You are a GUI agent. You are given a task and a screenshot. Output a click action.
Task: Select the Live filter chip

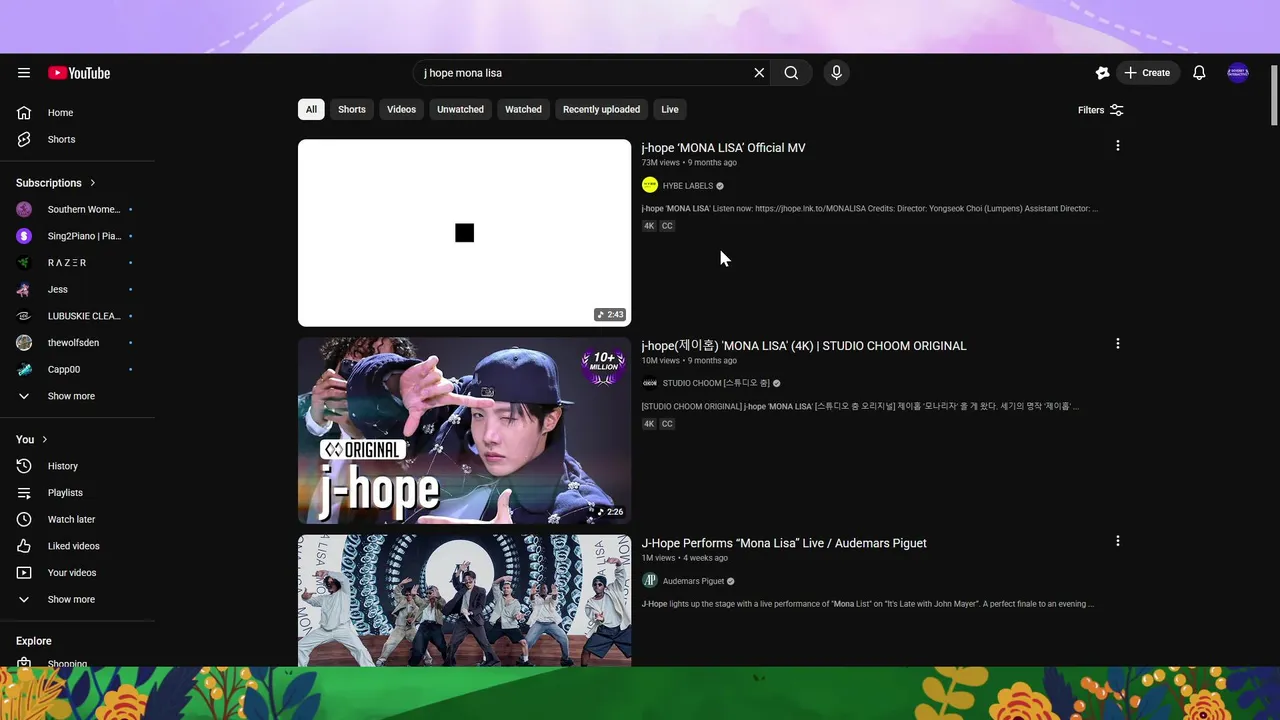click(x=670, y=110)
